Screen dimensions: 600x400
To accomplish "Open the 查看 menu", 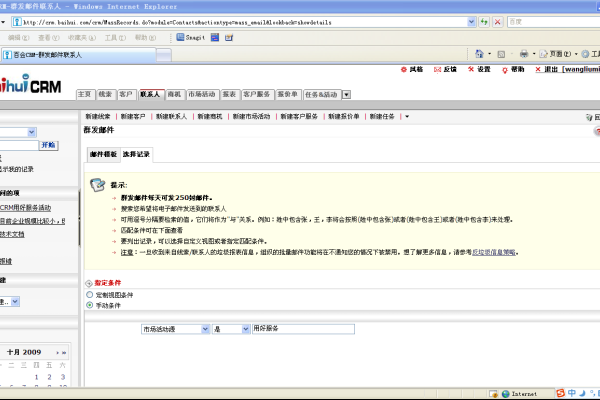I will tap(48, 38).
